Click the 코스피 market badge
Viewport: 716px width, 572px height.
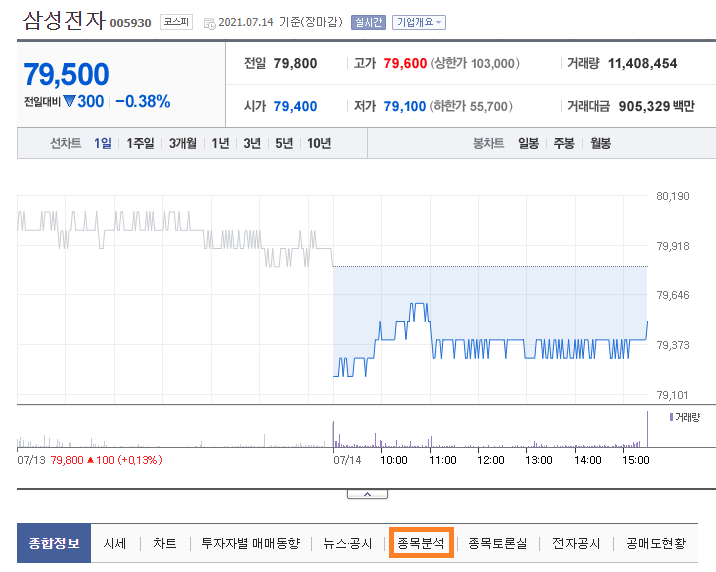click(x=176, y=22)
